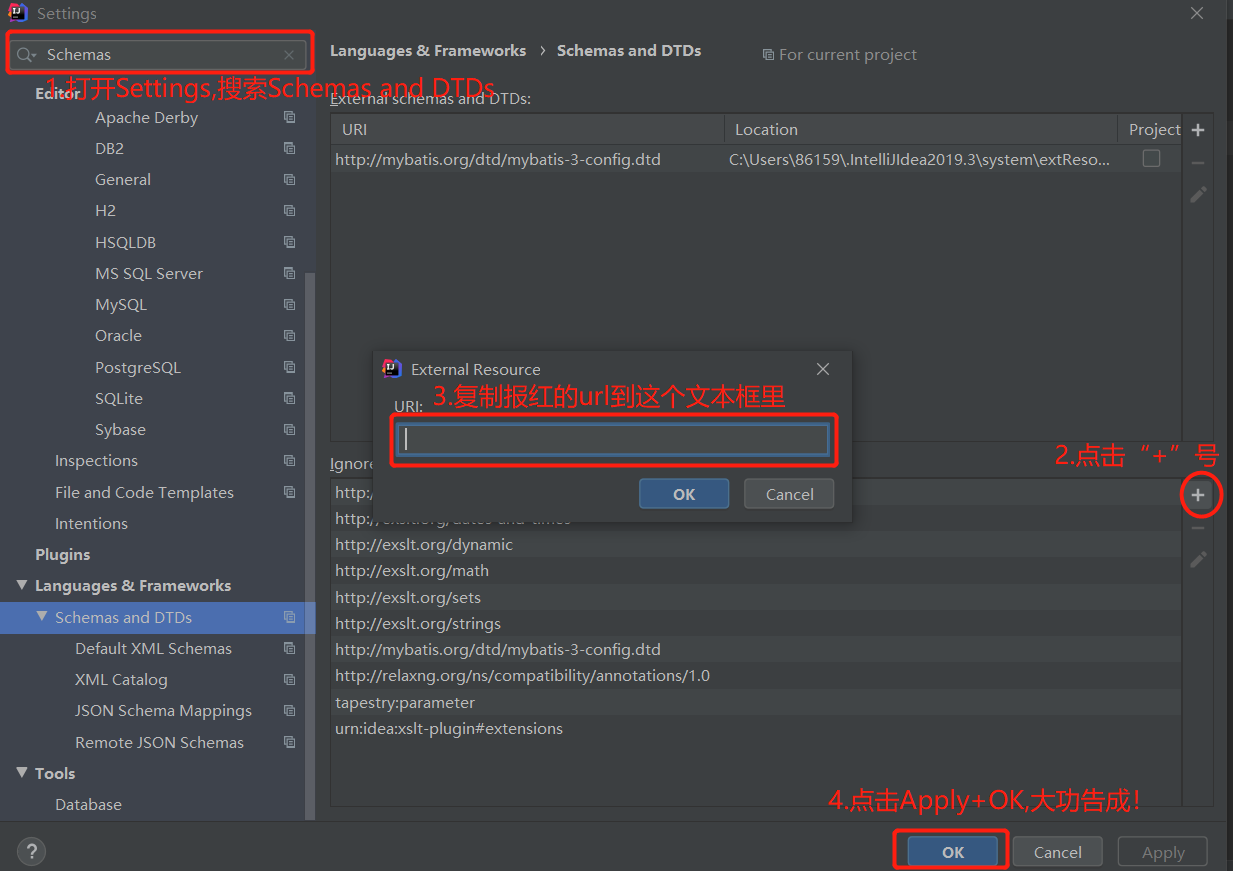Focus the URI text field
The height and width of the screenshot is (871, 1233).
613,439
